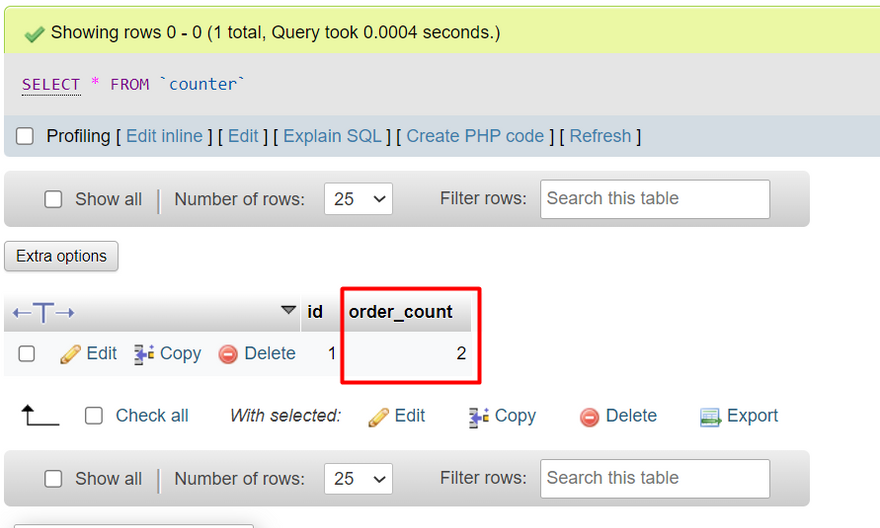The width and height of the screenshot is (880, 528).
Task: Click the red Delete icon in the data row
Action: [228, 354]
